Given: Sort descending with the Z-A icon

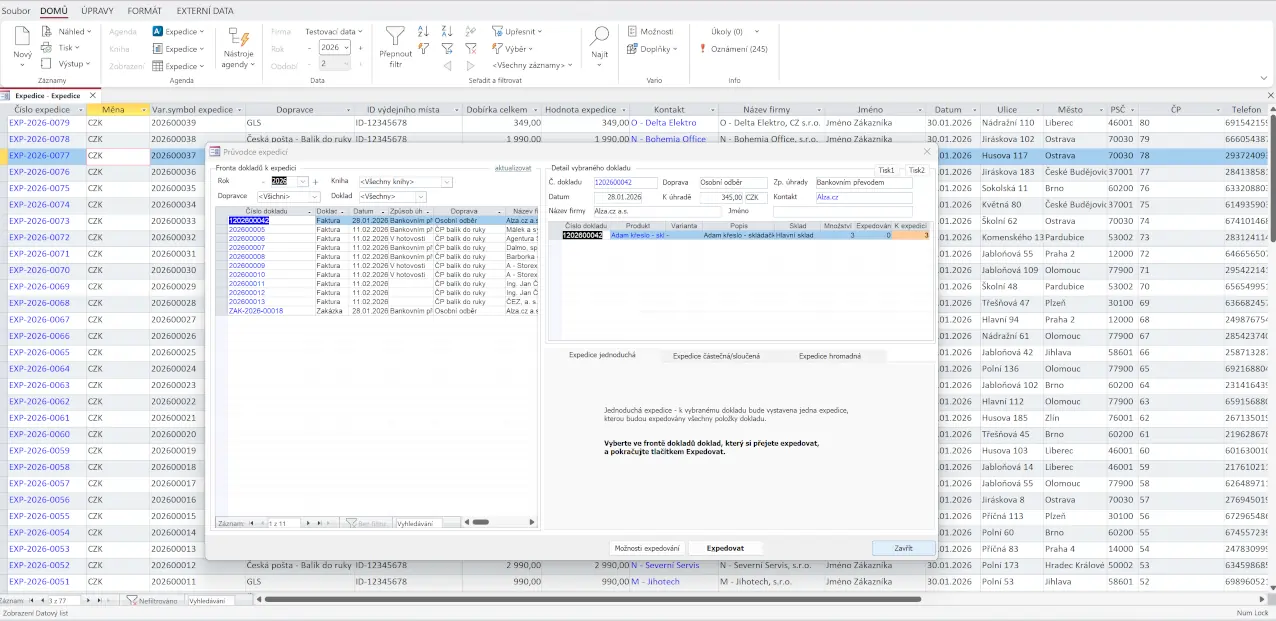Looking at the screenshot, I should pos(447,32).
